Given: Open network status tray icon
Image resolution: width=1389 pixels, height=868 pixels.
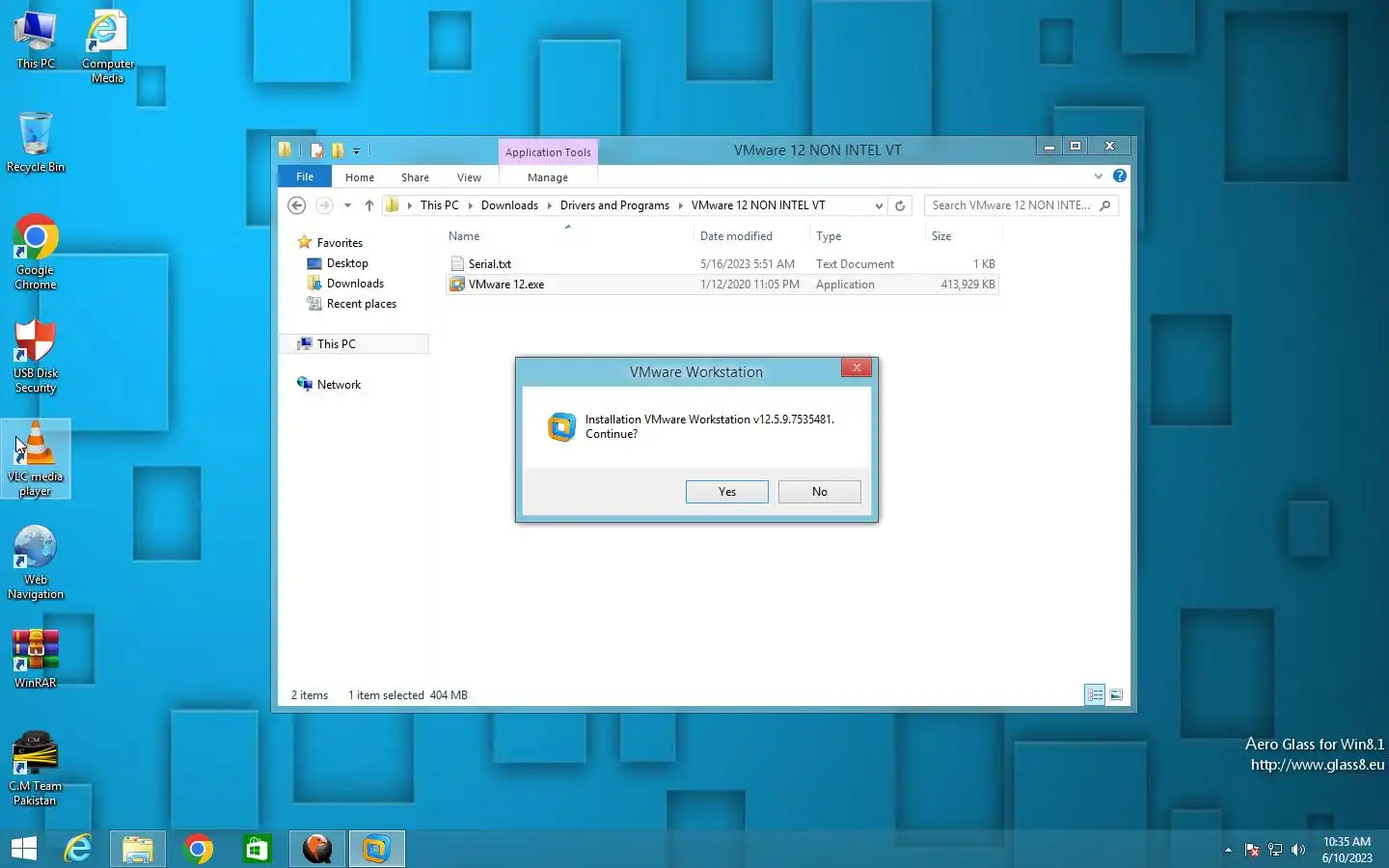Looking at the screenshot, I should pyautogui.click(x=1275, y=850).
